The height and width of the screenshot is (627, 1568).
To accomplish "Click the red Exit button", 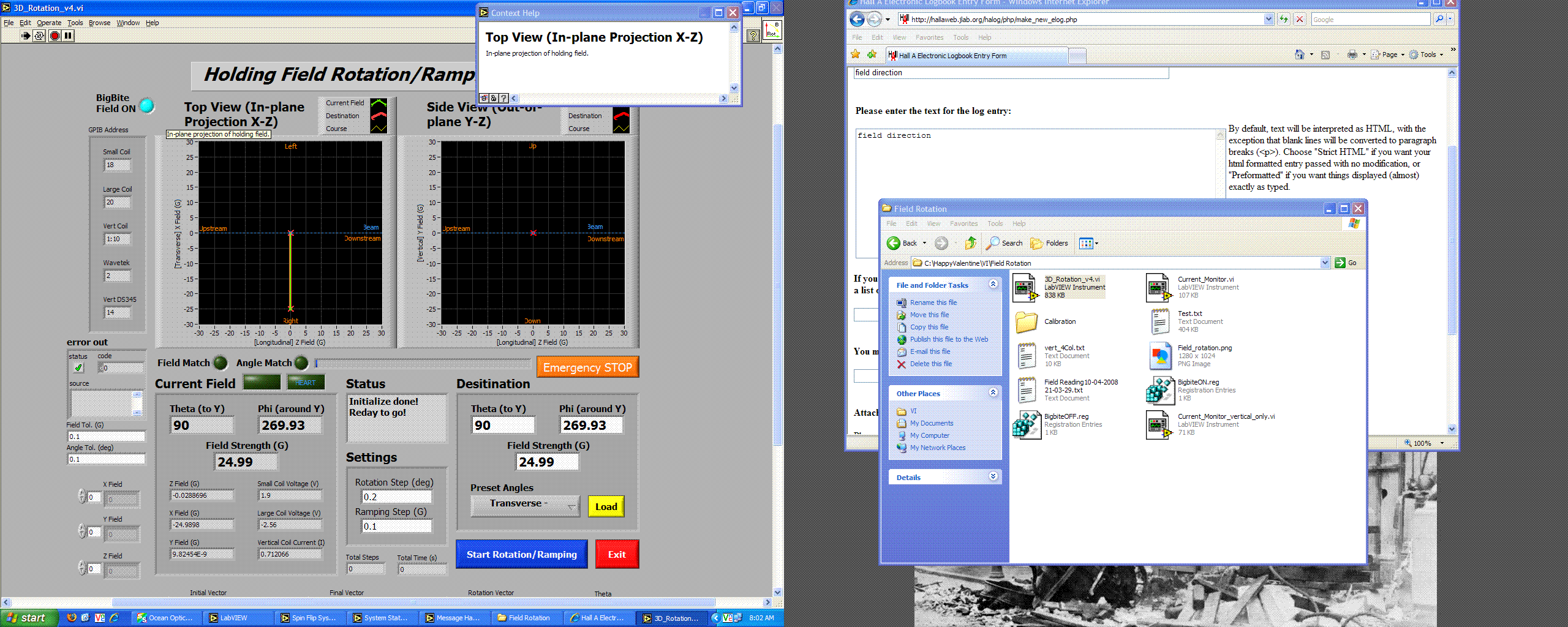I will 617,554.
